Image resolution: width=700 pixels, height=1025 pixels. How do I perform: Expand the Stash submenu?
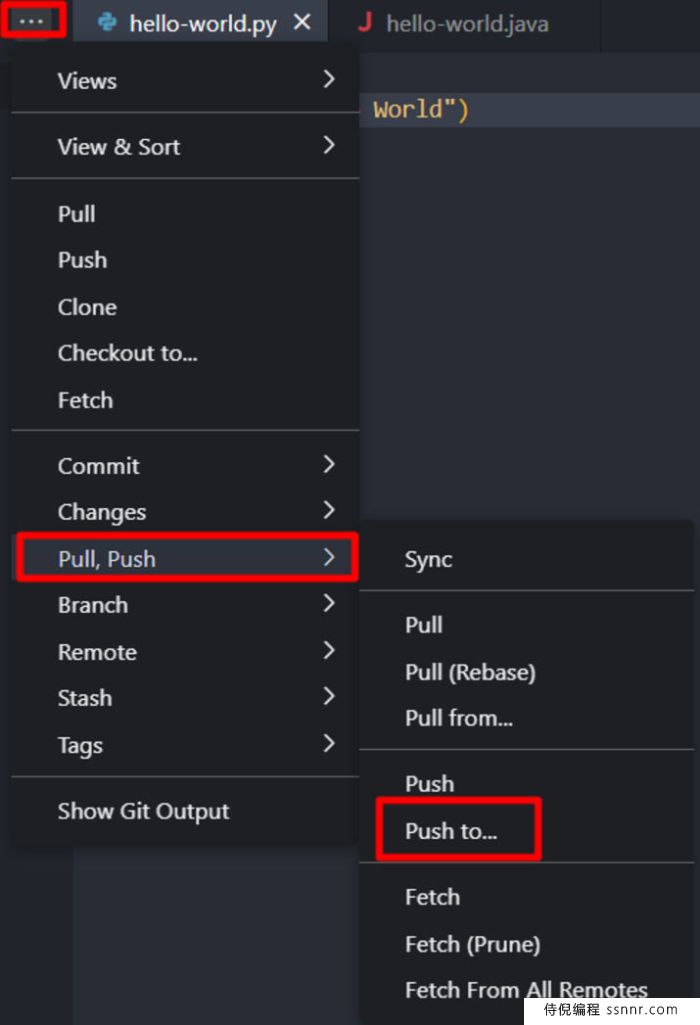click(x=186, y=697)
